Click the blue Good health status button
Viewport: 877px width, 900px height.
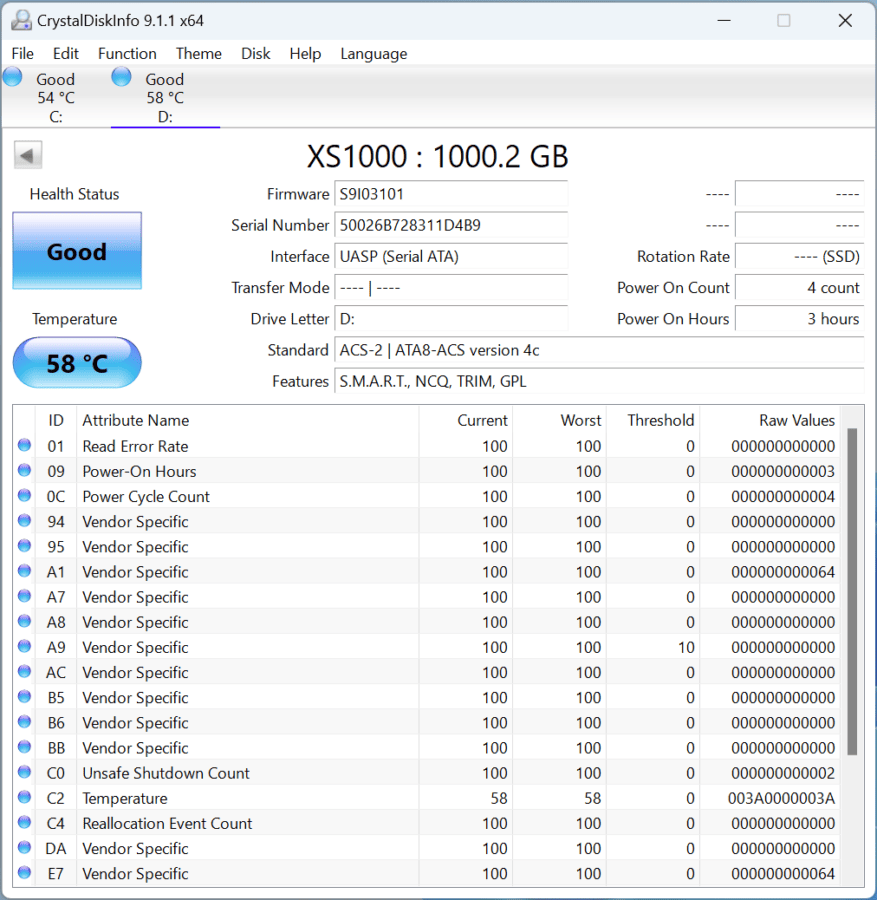77,251
